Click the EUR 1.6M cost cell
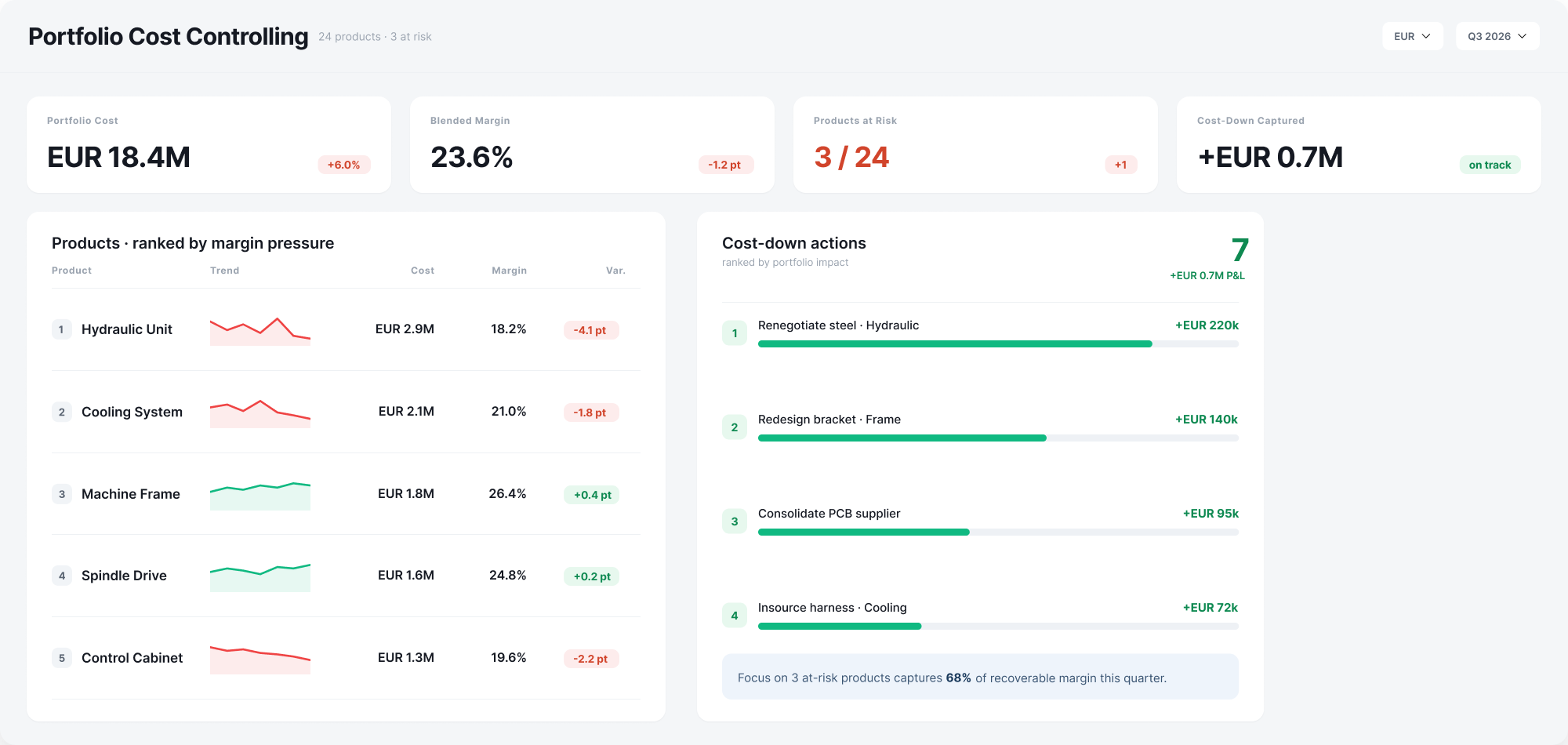Viewport: 1568px width, 745px height. [406, 576]
